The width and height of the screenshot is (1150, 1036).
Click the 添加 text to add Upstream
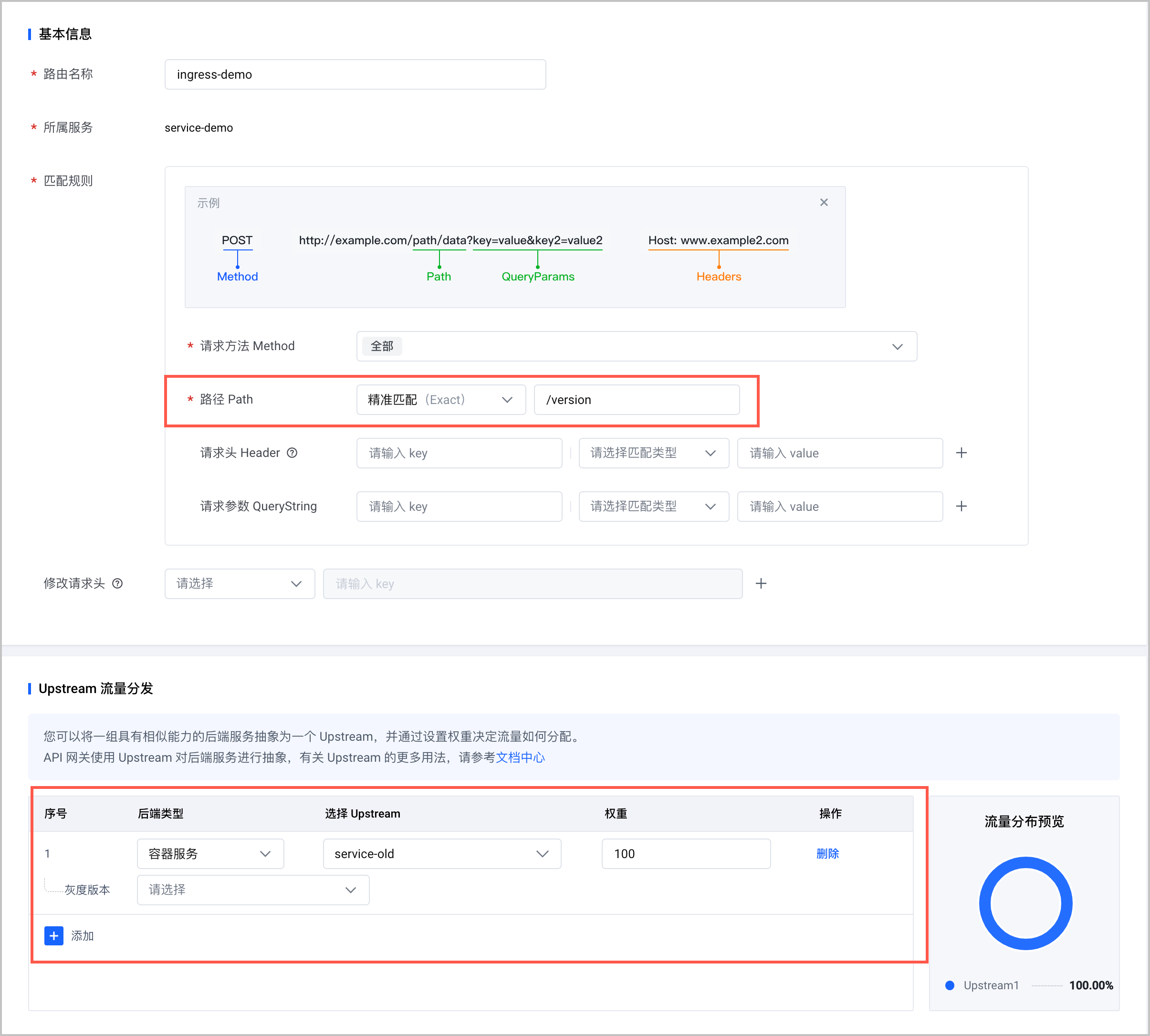[82, 936]
